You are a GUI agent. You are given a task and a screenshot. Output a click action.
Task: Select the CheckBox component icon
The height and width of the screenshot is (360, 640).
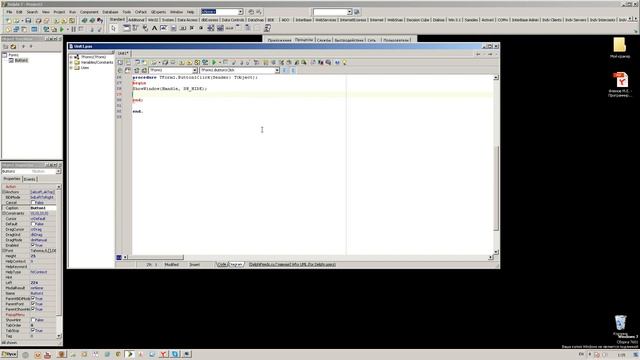[x=192, y=28]
